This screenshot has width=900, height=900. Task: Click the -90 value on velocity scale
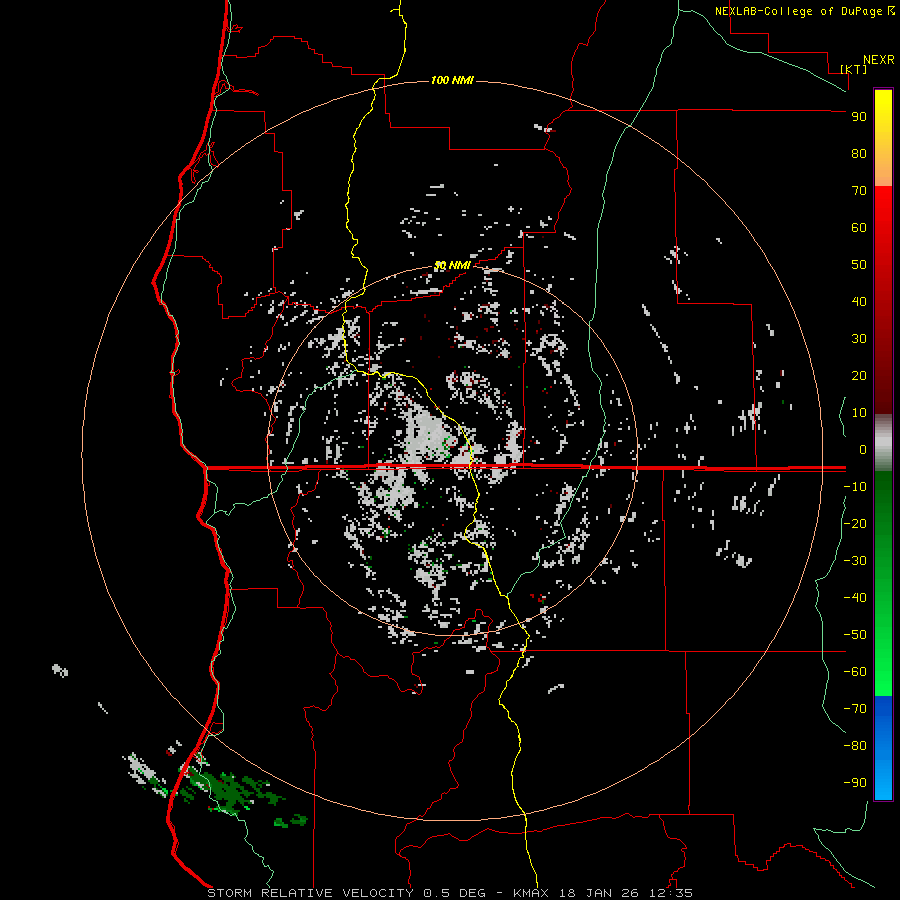click(855, 783)
